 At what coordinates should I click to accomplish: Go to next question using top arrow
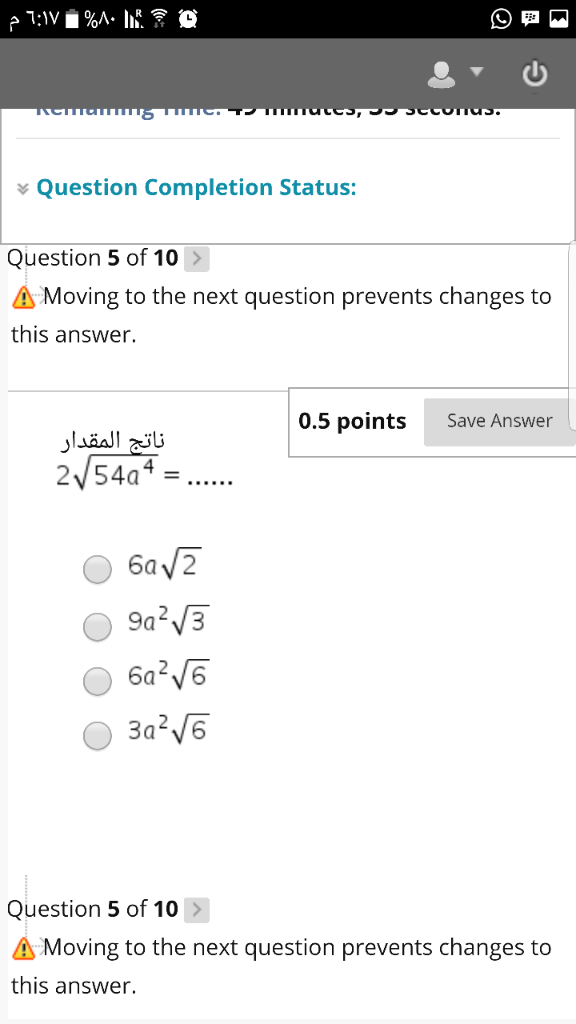(197, 259)
